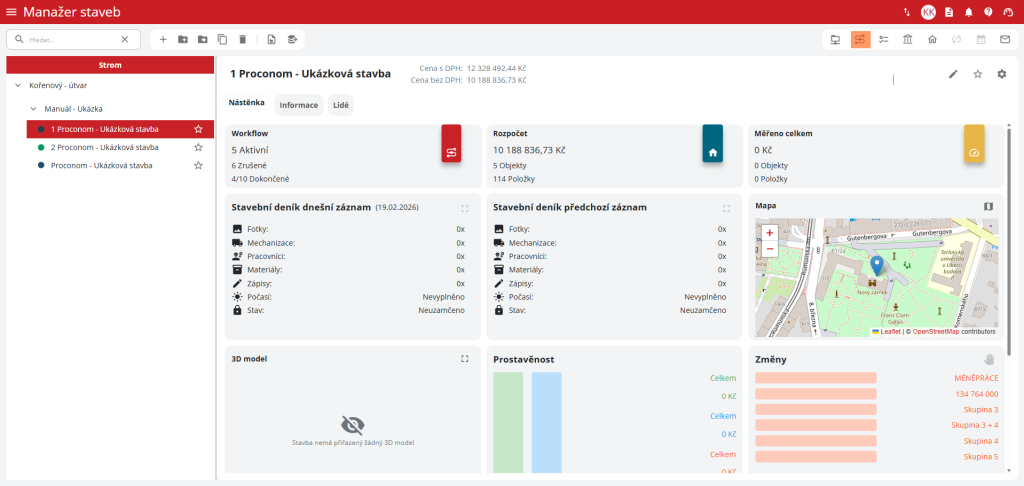
Task: Switch to the Lidé tab
Action: pyautogui.click(x=340, y=105)
